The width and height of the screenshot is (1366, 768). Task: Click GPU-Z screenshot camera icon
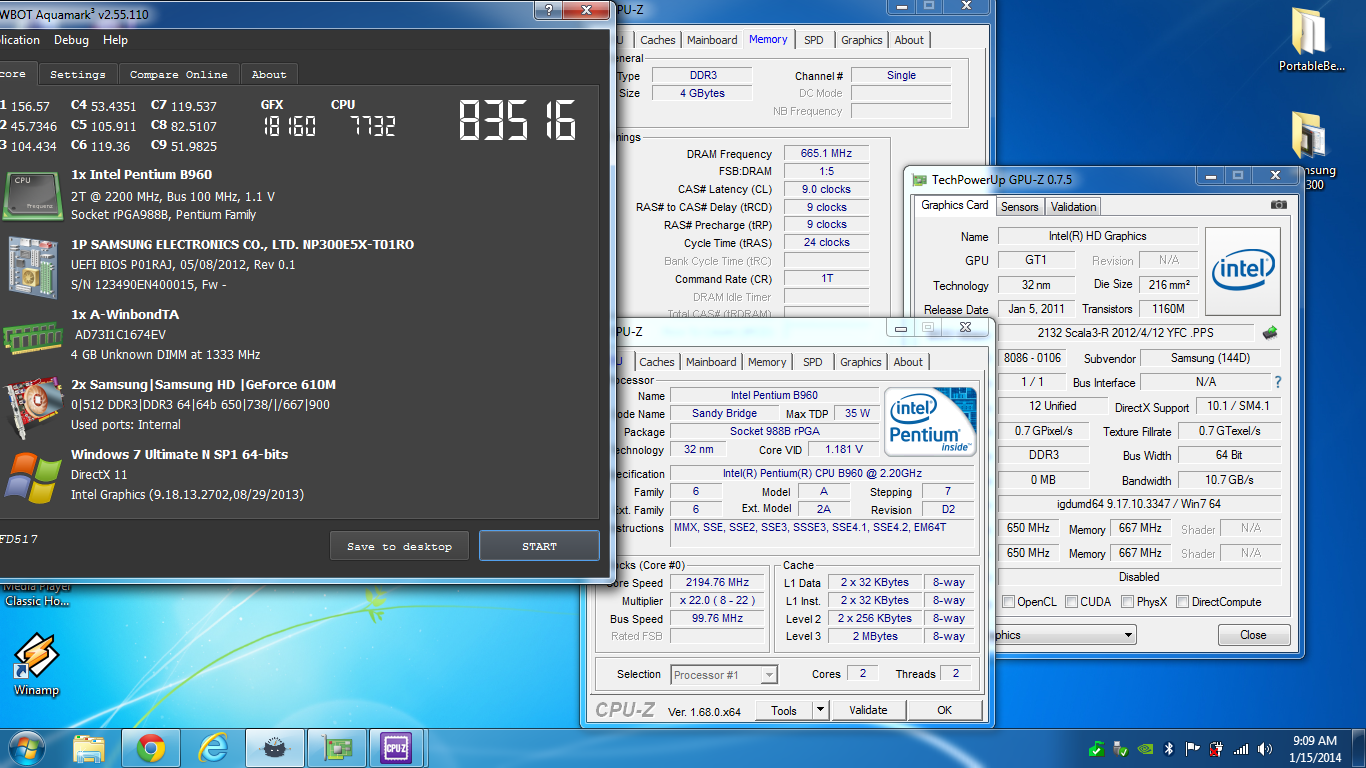pos(1278,205)
